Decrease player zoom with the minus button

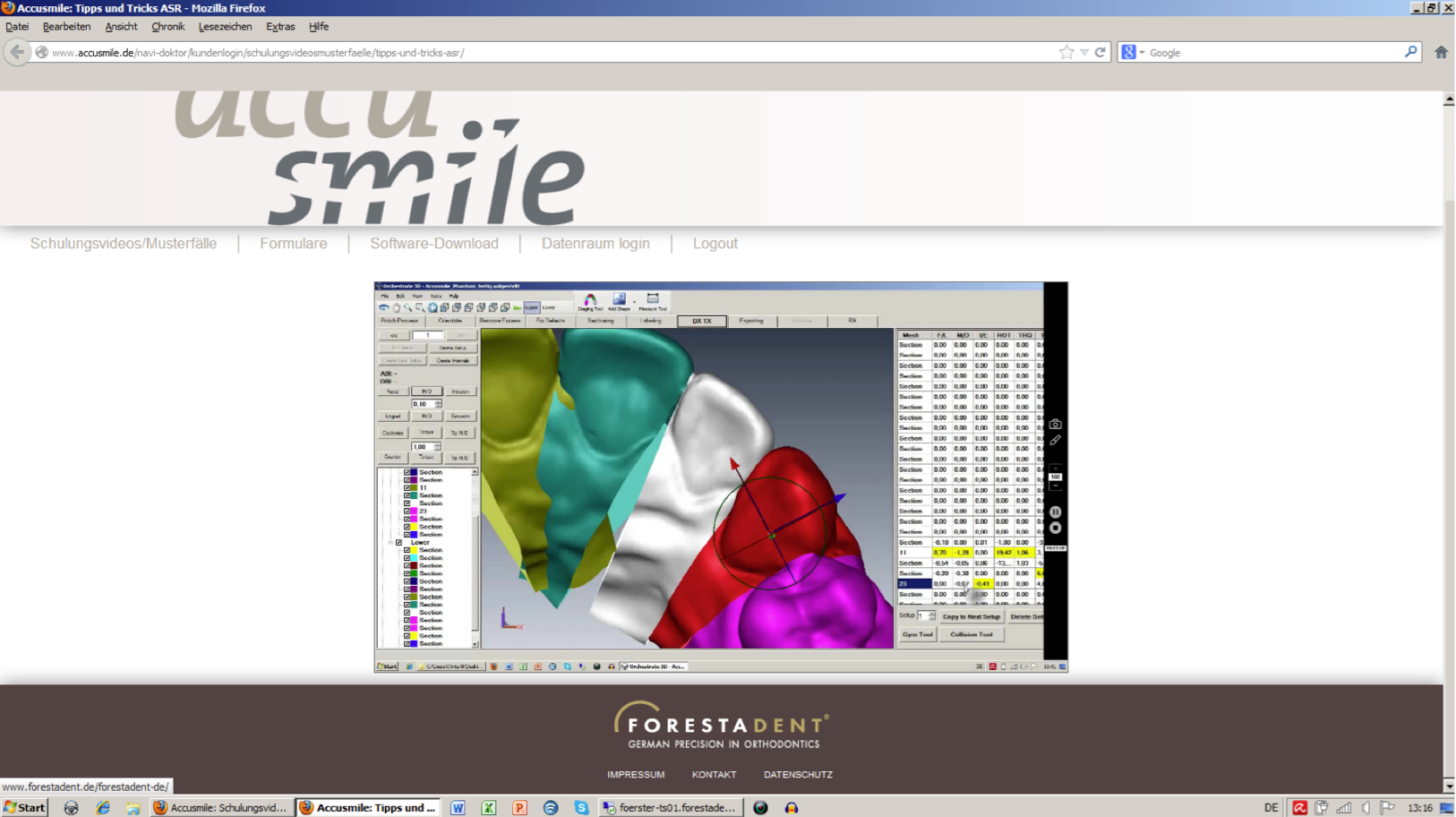[1056, 486]
